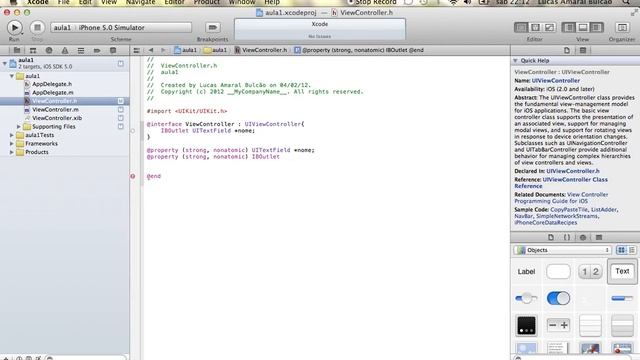This screenshot has width=640, height=360.
Task: Open CopyPasteTile sample code link
Action: tap(569, 209)
